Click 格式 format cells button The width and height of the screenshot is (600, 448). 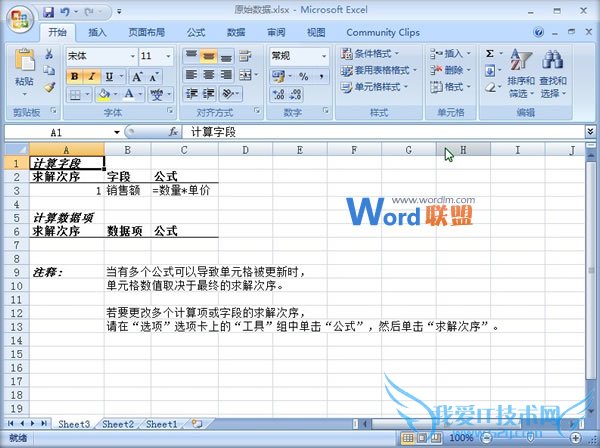tap(450, 87)
